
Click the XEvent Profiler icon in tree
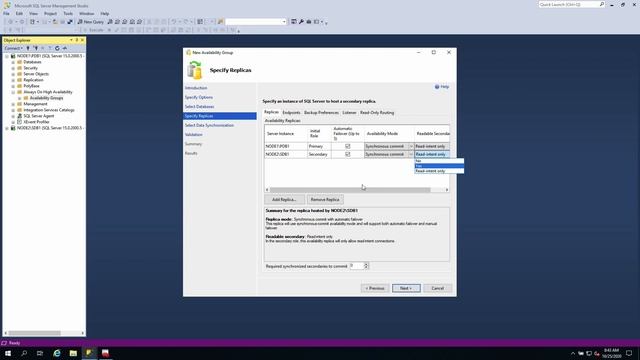click(x=19, y=122)
